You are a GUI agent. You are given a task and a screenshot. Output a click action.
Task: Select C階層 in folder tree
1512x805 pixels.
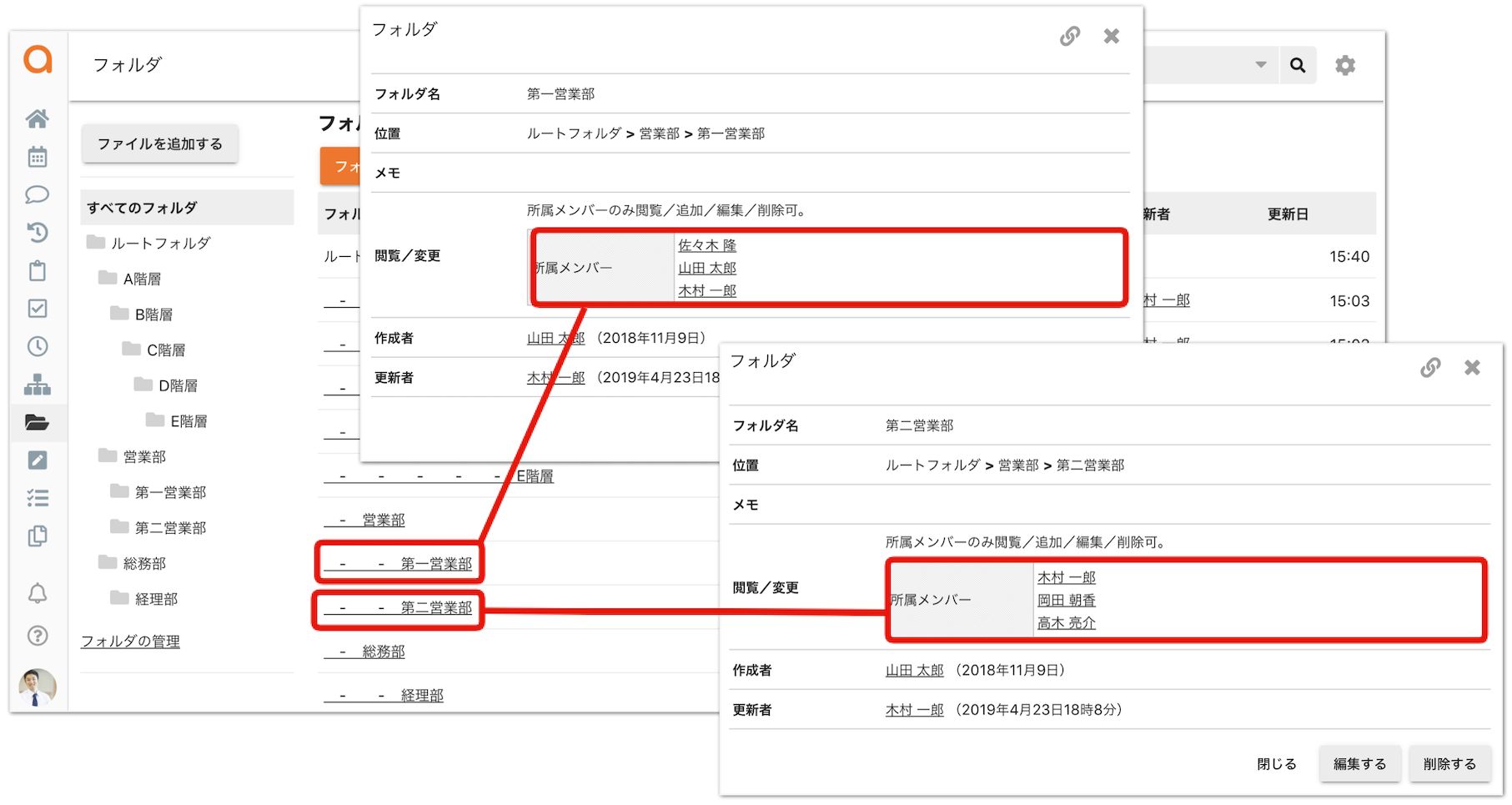coord(166,350)
